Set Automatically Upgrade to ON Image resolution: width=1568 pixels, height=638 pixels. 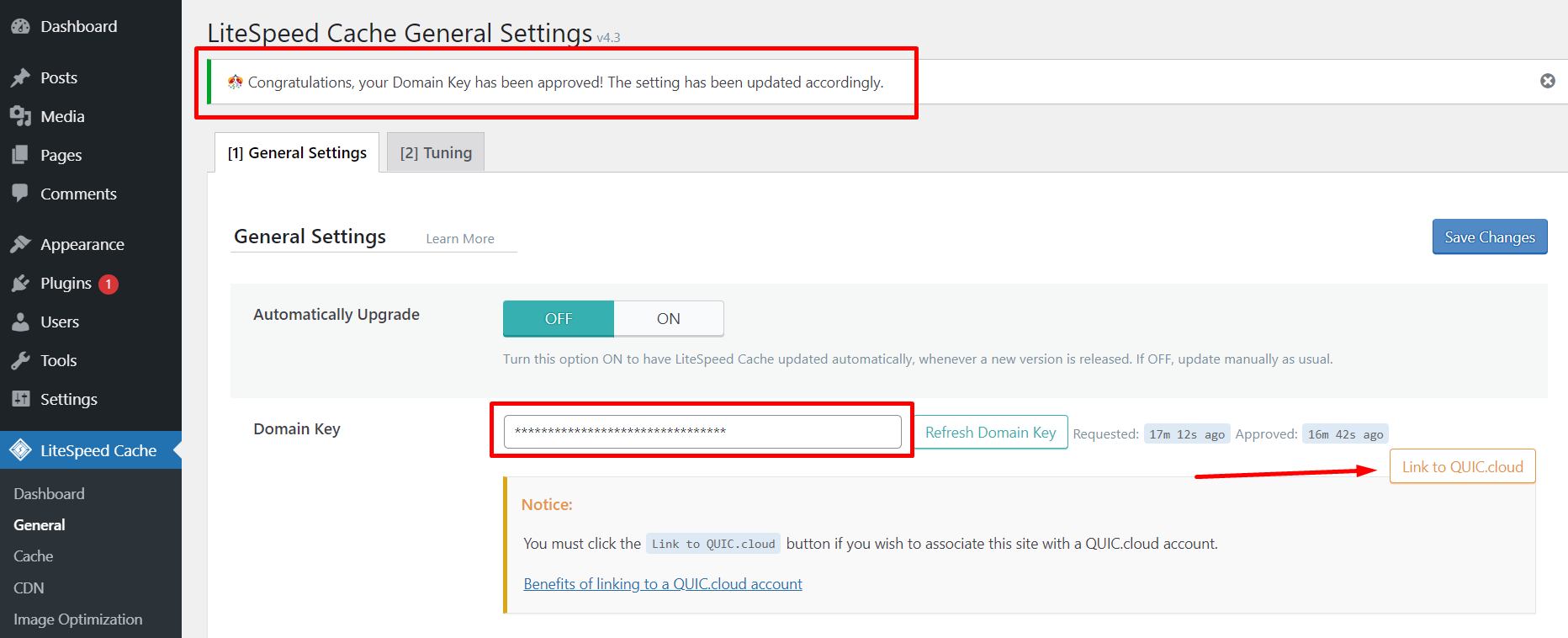(x=669, y=319)
